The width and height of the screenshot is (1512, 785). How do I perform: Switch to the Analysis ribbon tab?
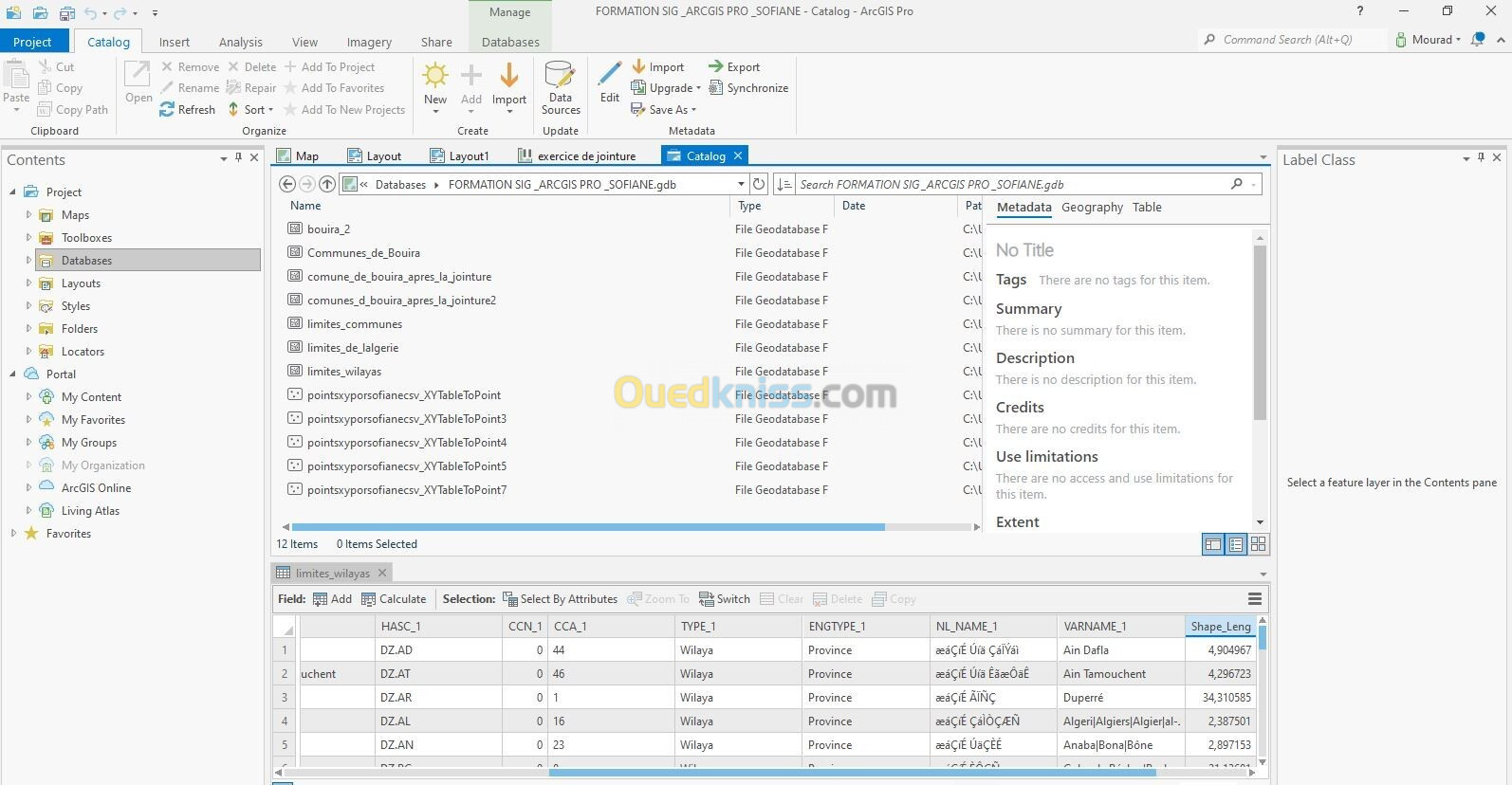(241, 42)
